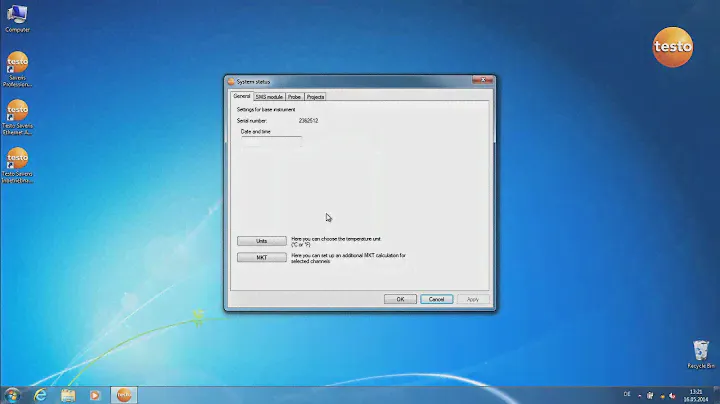Open Windows Explorer folder in taskbar
This screenshot has height=404, width=720.
tap(68, 394)
